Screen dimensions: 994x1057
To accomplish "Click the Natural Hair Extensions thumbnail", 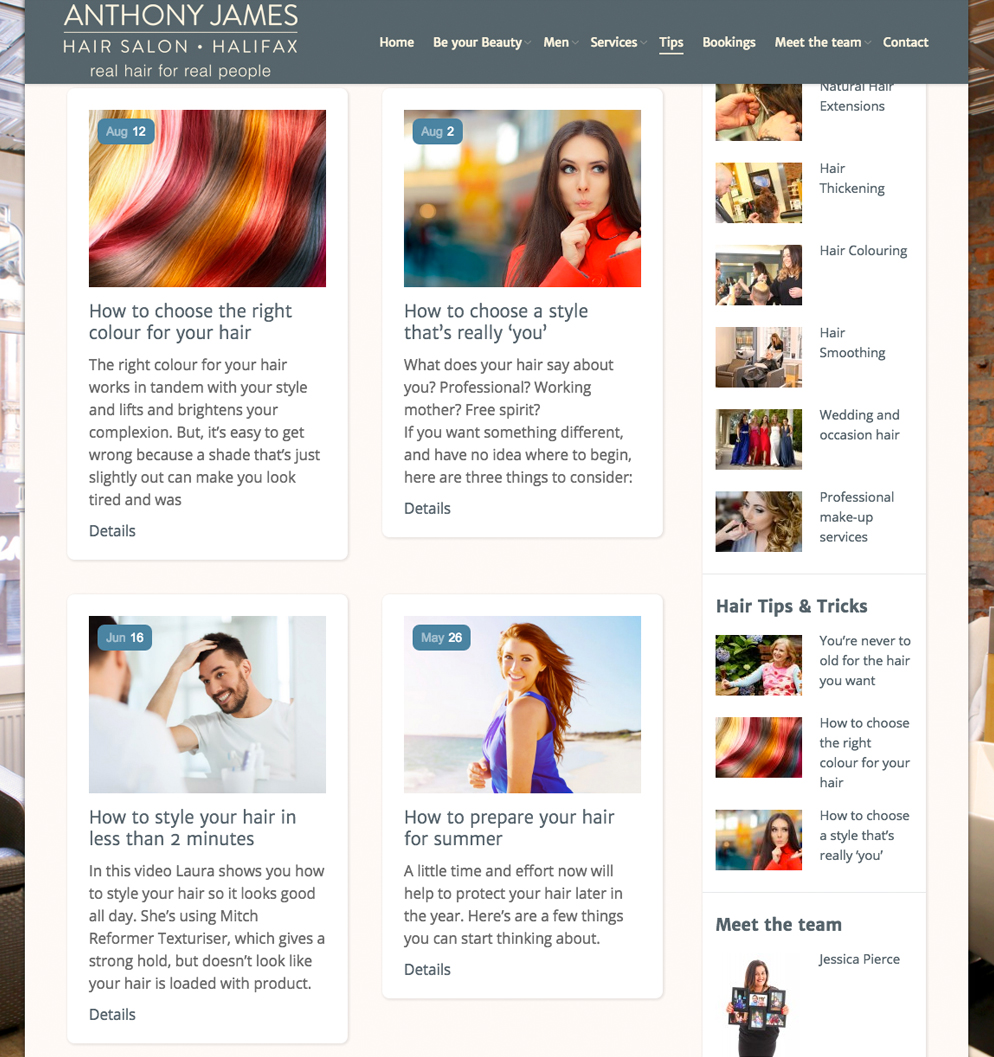I will [759, 112].
